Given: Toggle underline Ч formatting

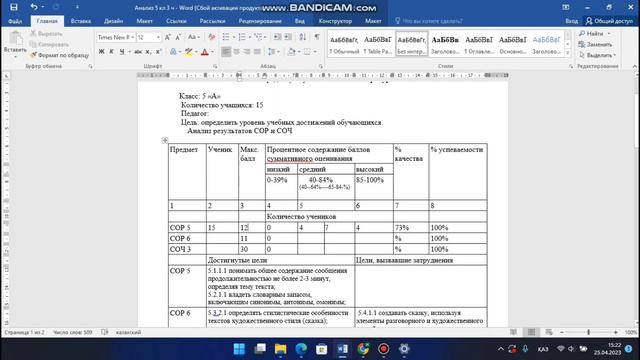Looking at the screenshot, I should pyautogui.click(x=122, y=52).
